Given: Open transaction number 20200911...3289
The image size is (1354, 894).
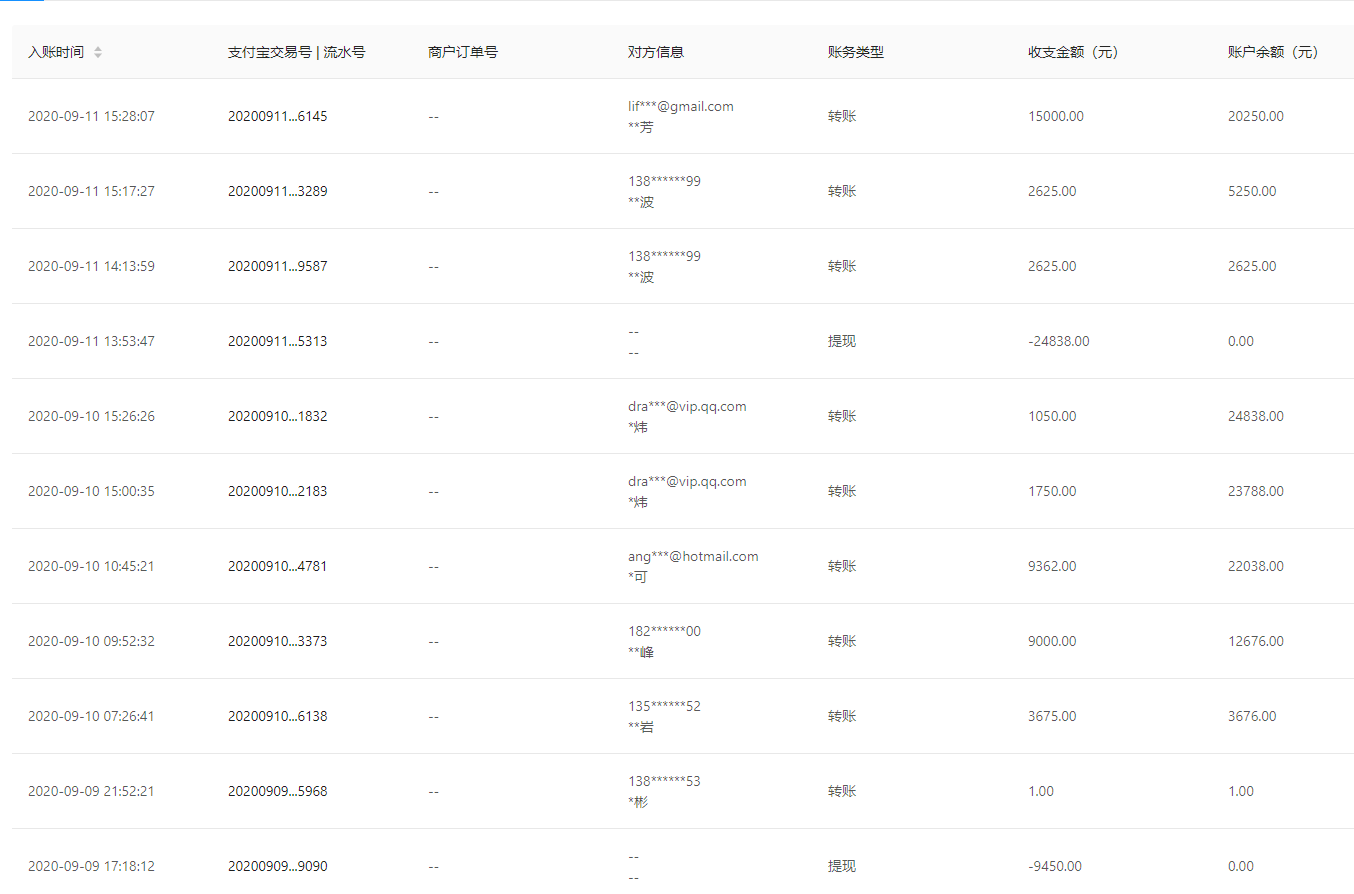Looking at the screenshot, I should coord(277,191).
